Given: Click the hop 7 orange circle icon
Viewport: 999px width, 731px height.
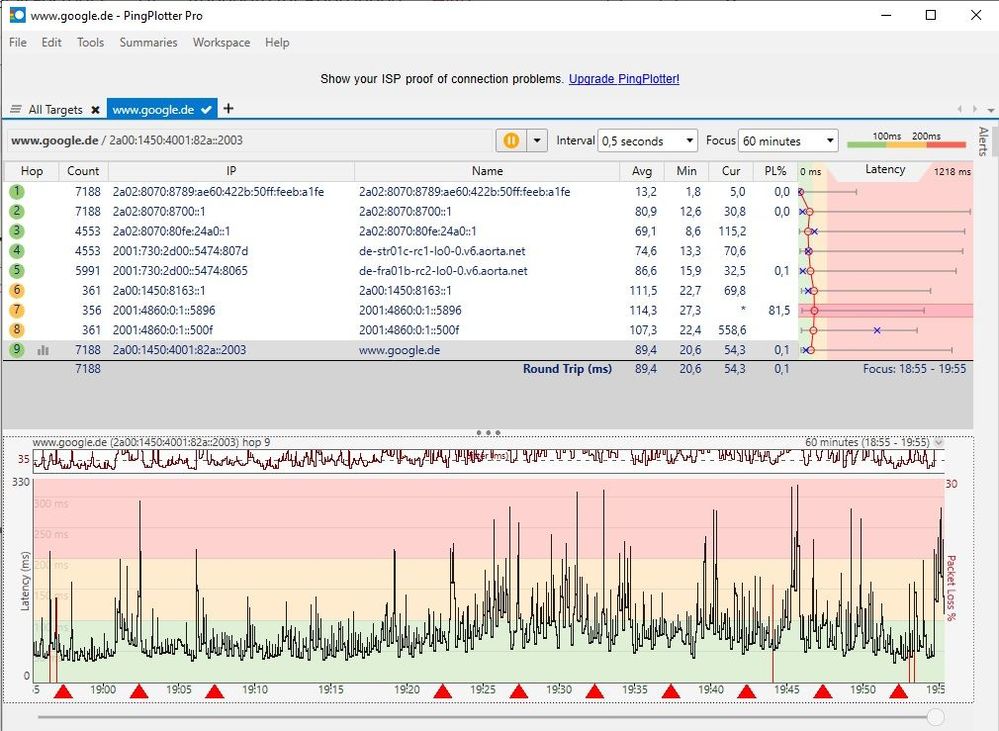Looking at the screenshot, I should click(x=17, y=310).
